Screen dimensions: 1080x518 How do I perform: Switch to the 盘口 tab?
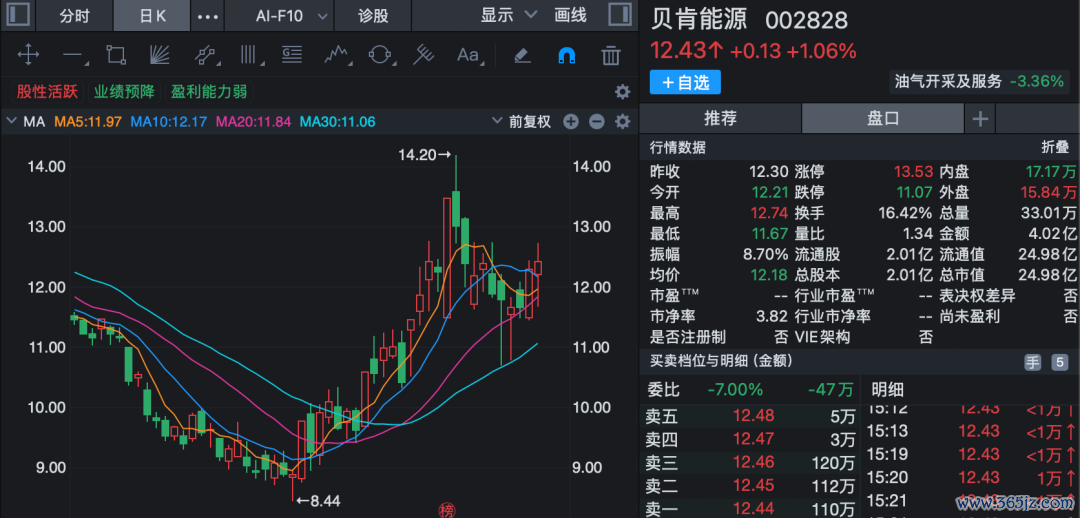point(883,118)
